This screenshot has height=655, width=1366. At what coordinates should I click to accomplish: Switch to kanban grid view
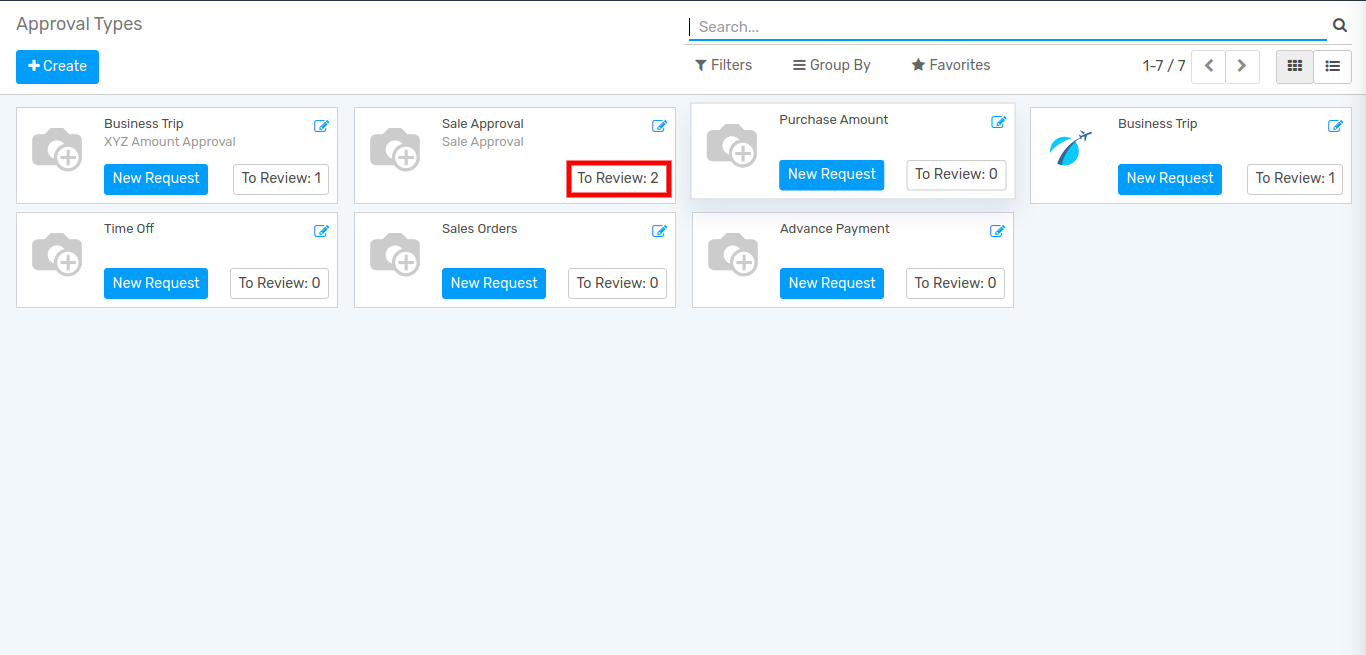point(1295,66)
